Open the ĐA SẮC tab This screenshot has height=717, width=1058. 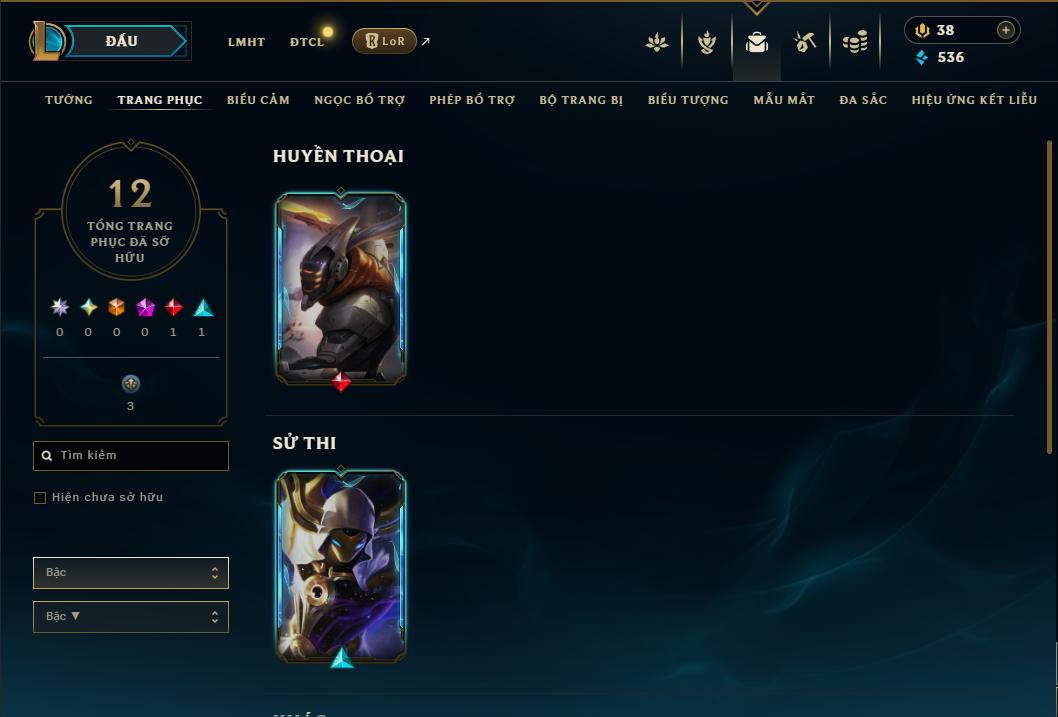tap(863, 100)
